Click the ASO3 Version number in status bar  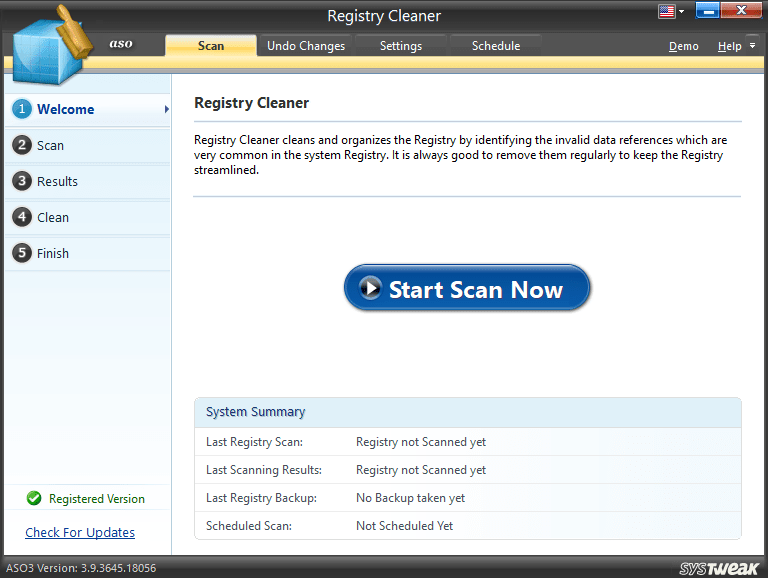[x=81, y=568]
